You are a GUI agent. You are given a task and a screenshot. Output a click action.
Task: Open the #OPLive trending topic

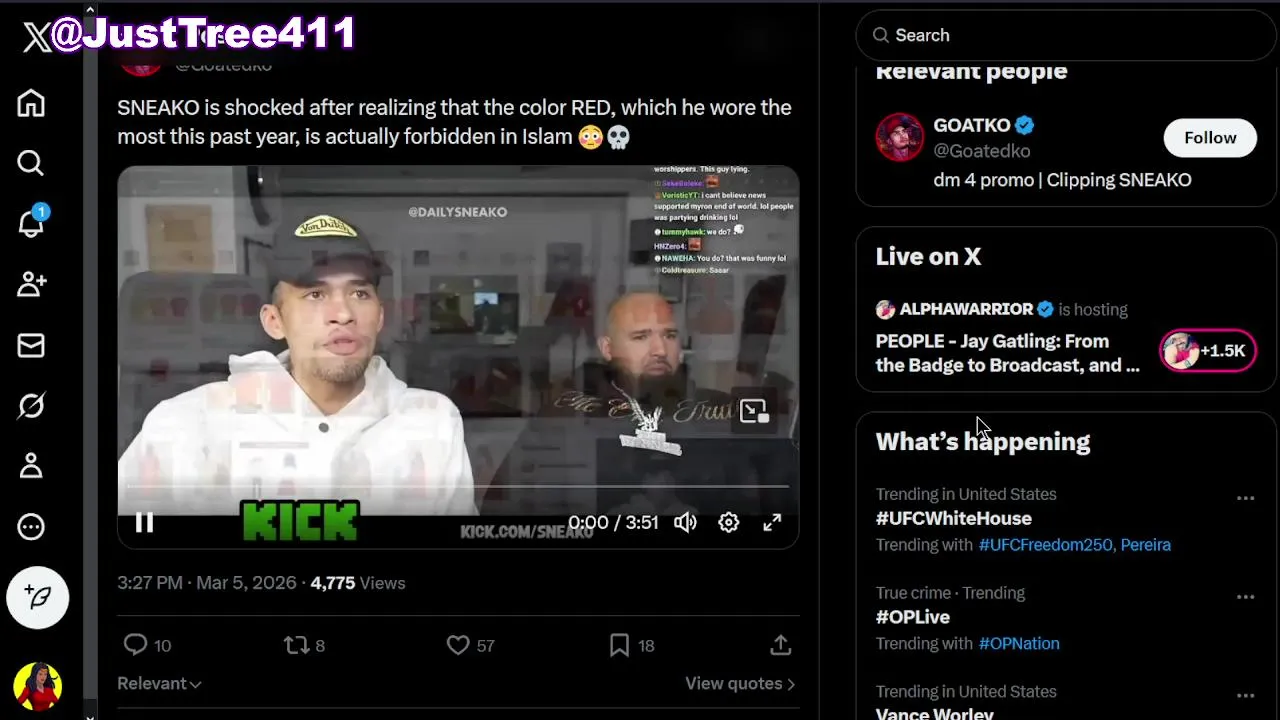click(x=913, y=617)
